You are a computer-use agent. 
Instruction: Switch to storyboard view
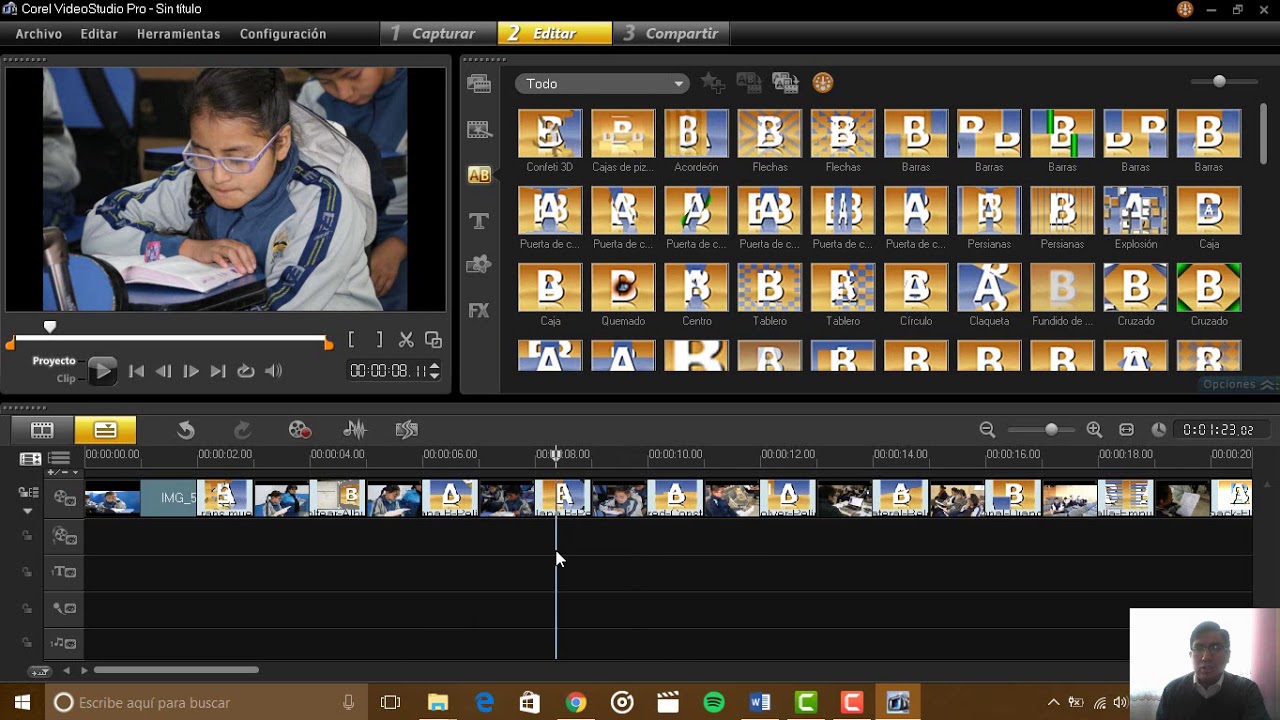[x=42, y=430]
